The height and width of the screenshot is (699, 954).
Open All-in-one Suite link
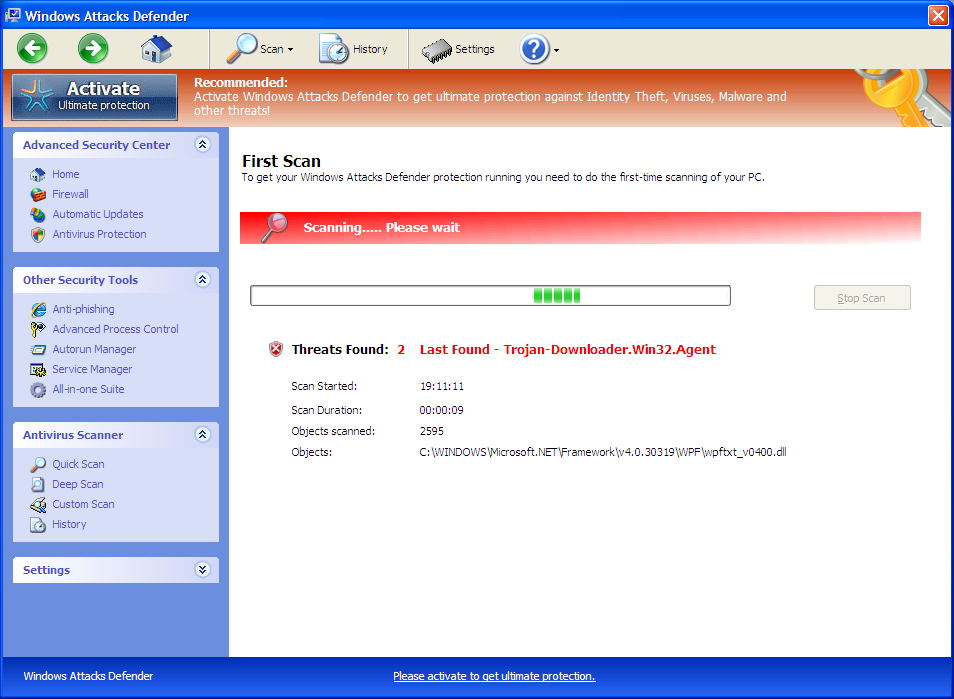[88, 389]
